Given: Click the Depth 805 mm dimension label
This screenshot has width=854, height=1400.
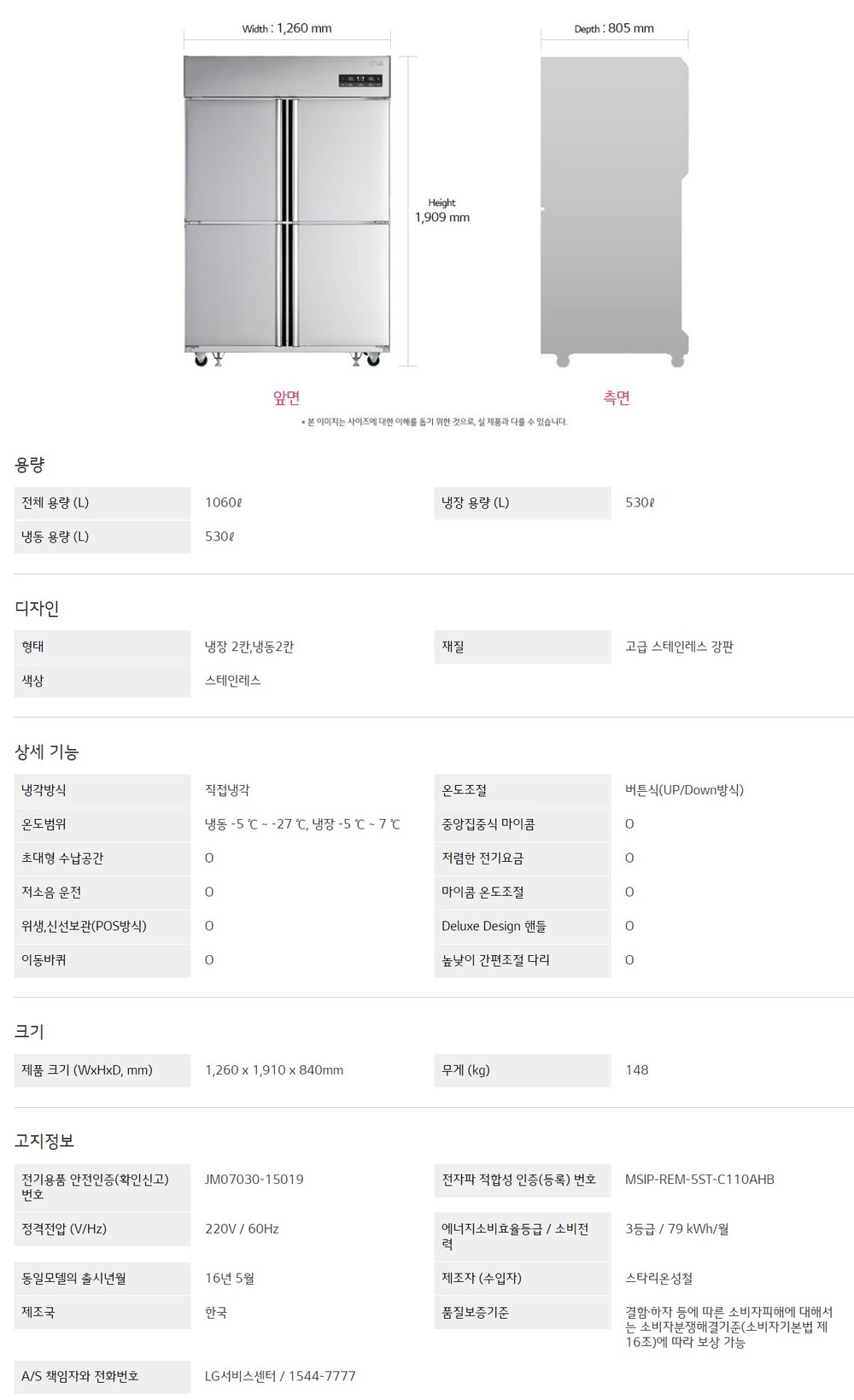Looking at the screenshot, I should (614, 28).
